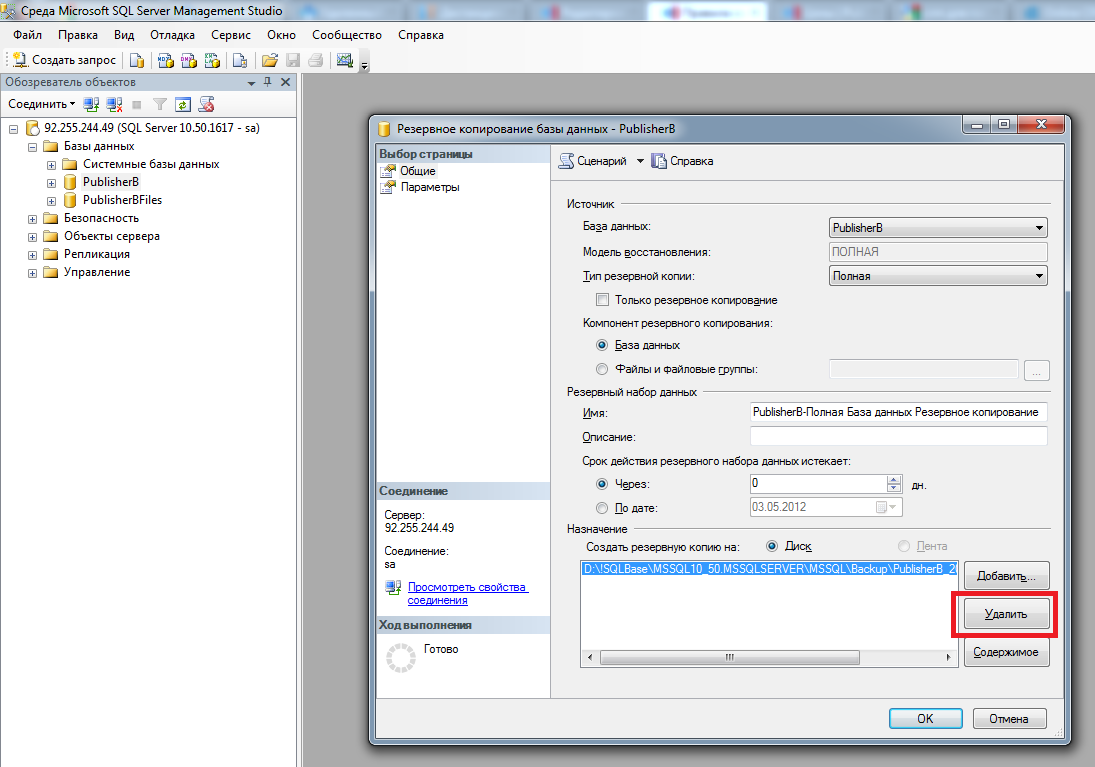
Task: Select PublisherBFiles in the tree
Action: click(x=122, y=200)
